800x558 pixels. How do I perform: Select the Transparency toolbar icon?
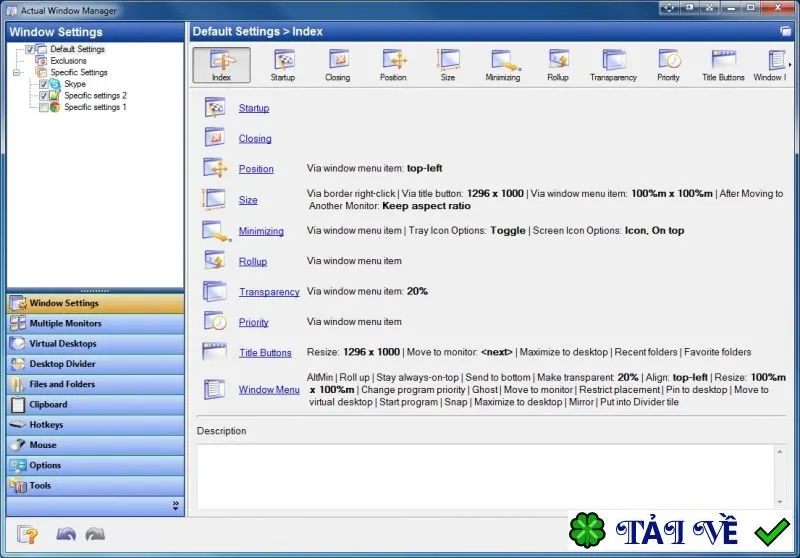point(613,65)
